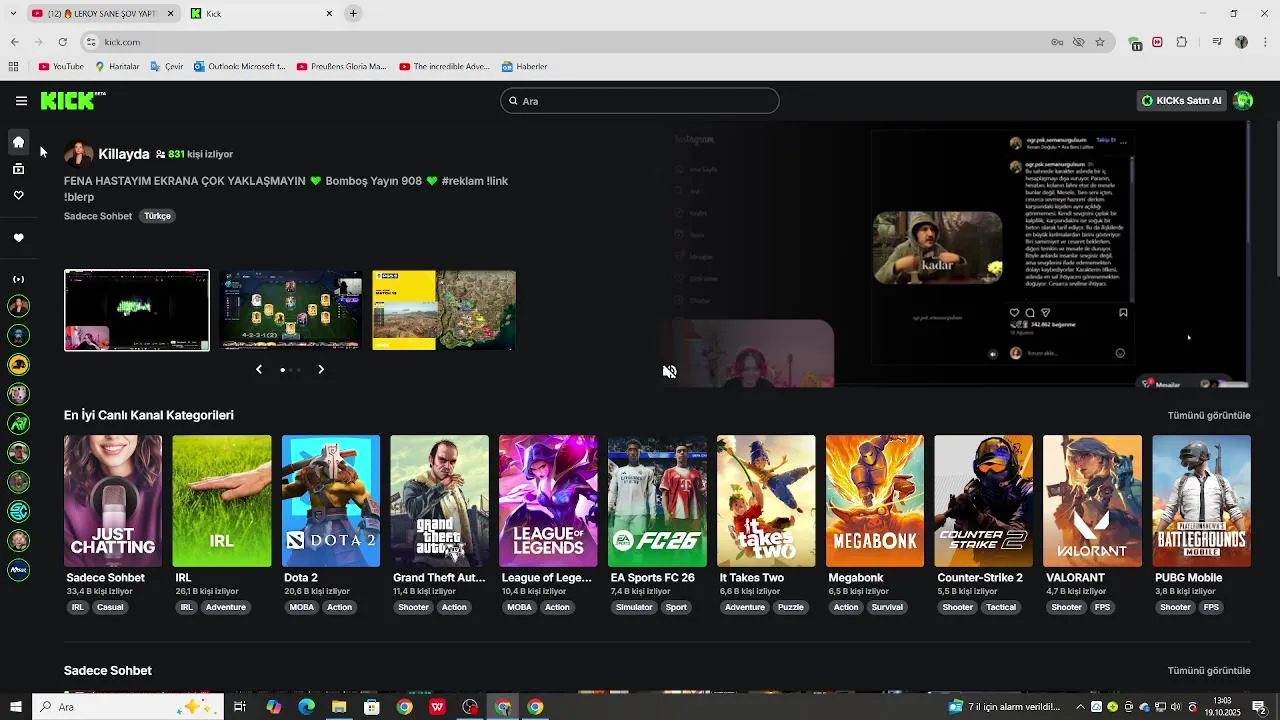Click the 'Türkçe' language tag
Viewport: 1280px width, 720px height.
[x=157, y=216]
